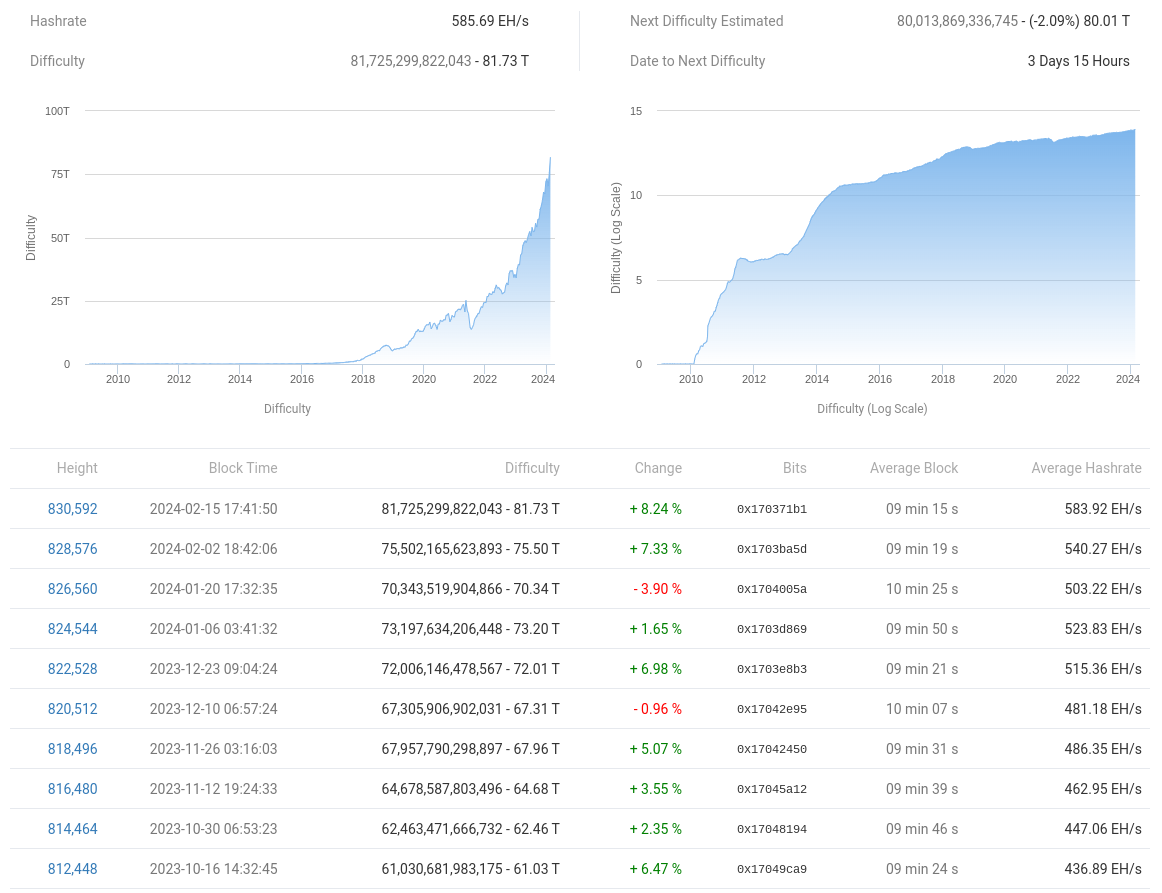Screen dimensions: 1162x893
Task: Open block height 816,480 link
Action: click(73, 789)
